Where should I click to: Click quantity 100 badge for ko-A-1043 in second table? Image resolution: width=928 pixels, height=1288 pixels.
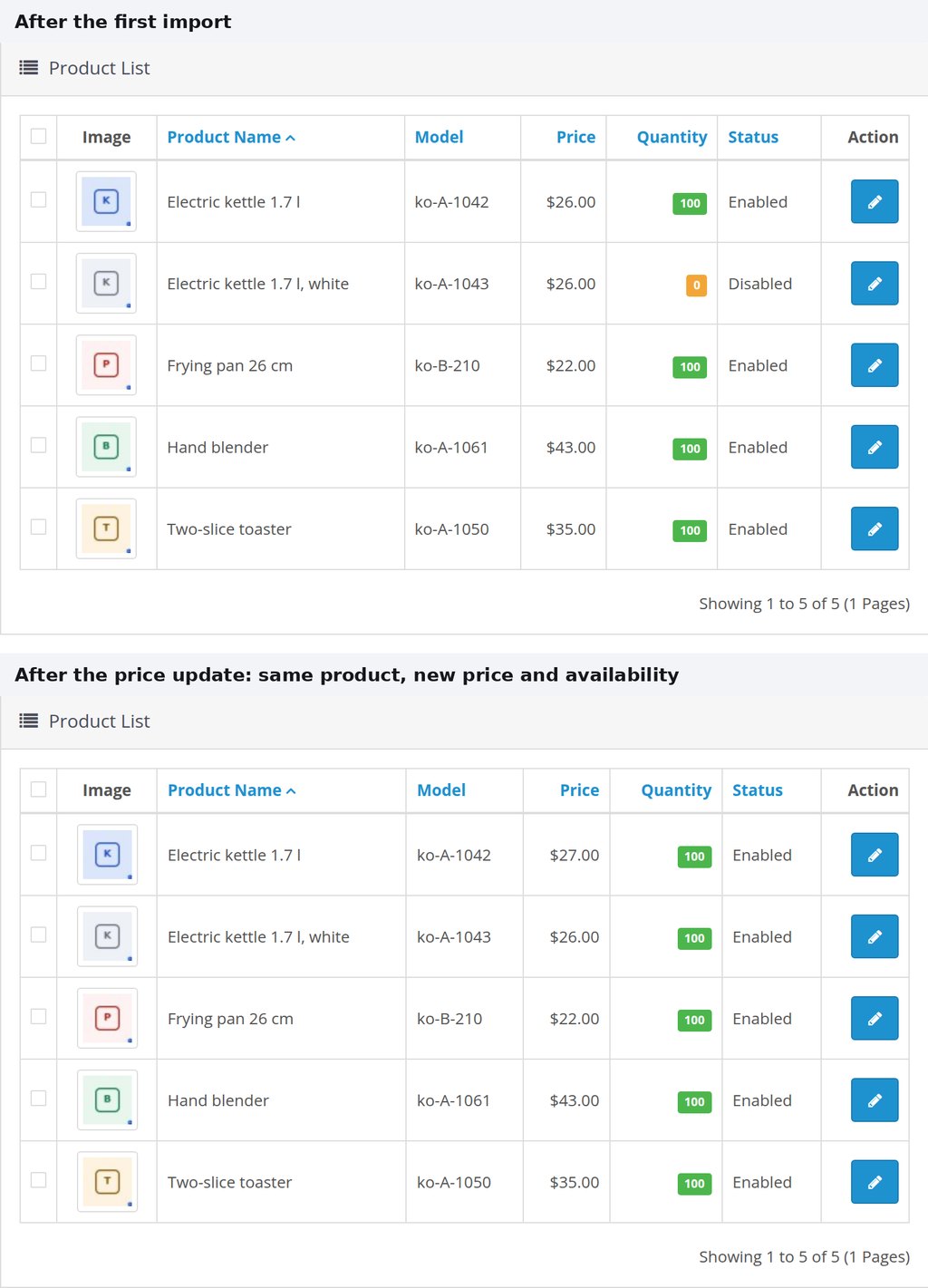(694, 939)
